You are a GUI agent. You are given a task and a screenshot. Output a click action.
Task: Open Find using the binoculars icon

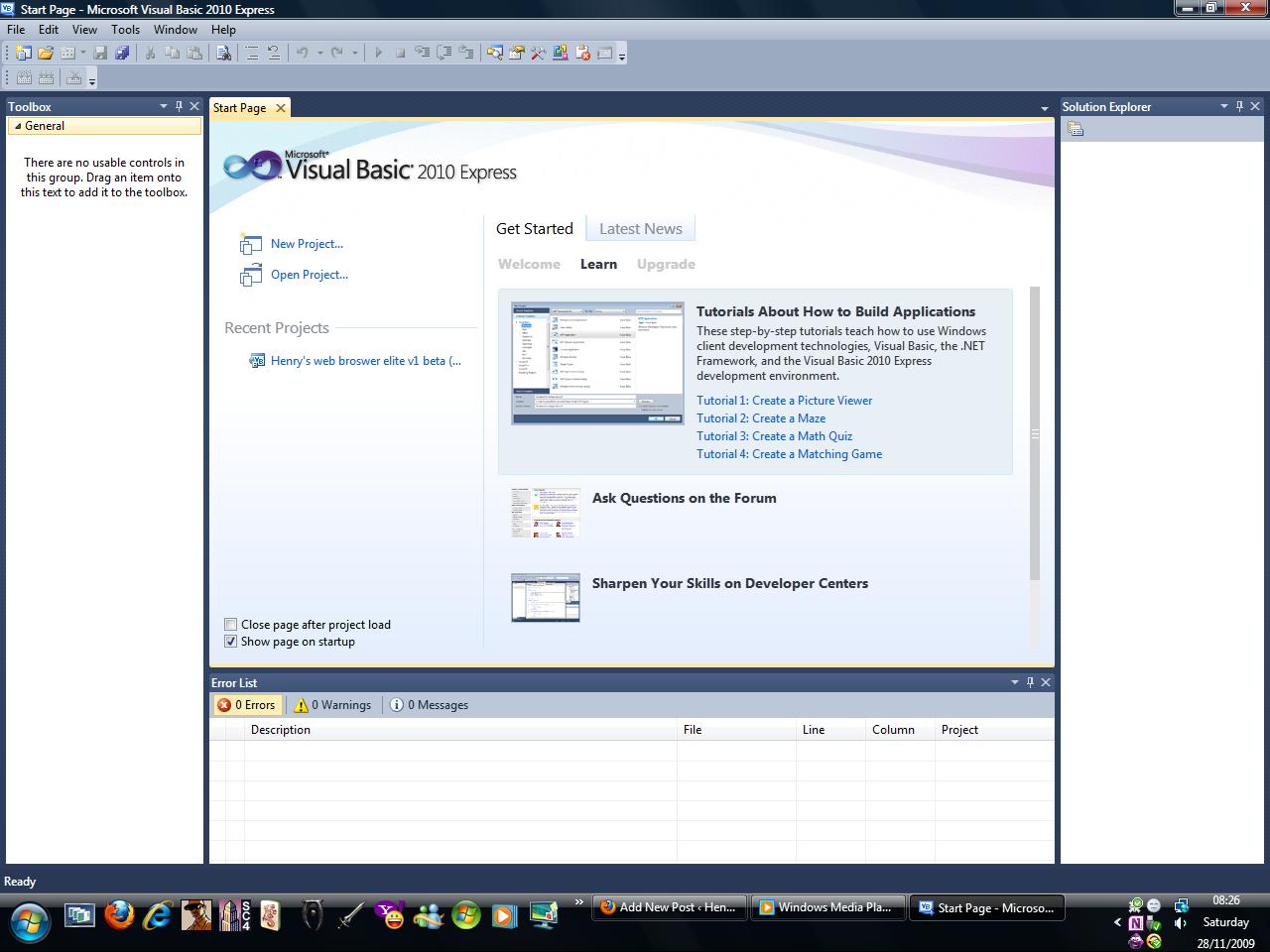pos(224,54)
